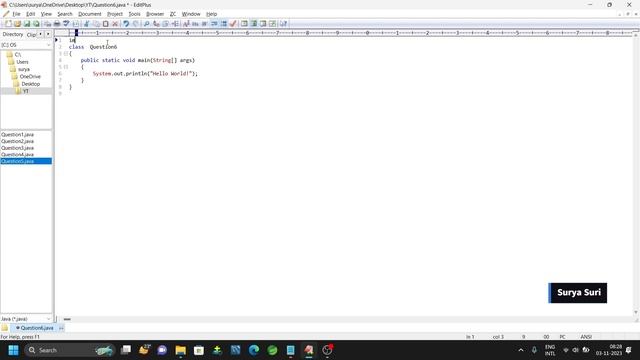
Task: Click the Paste clipboard toolbar icon
Action: (x=105, y=24)
